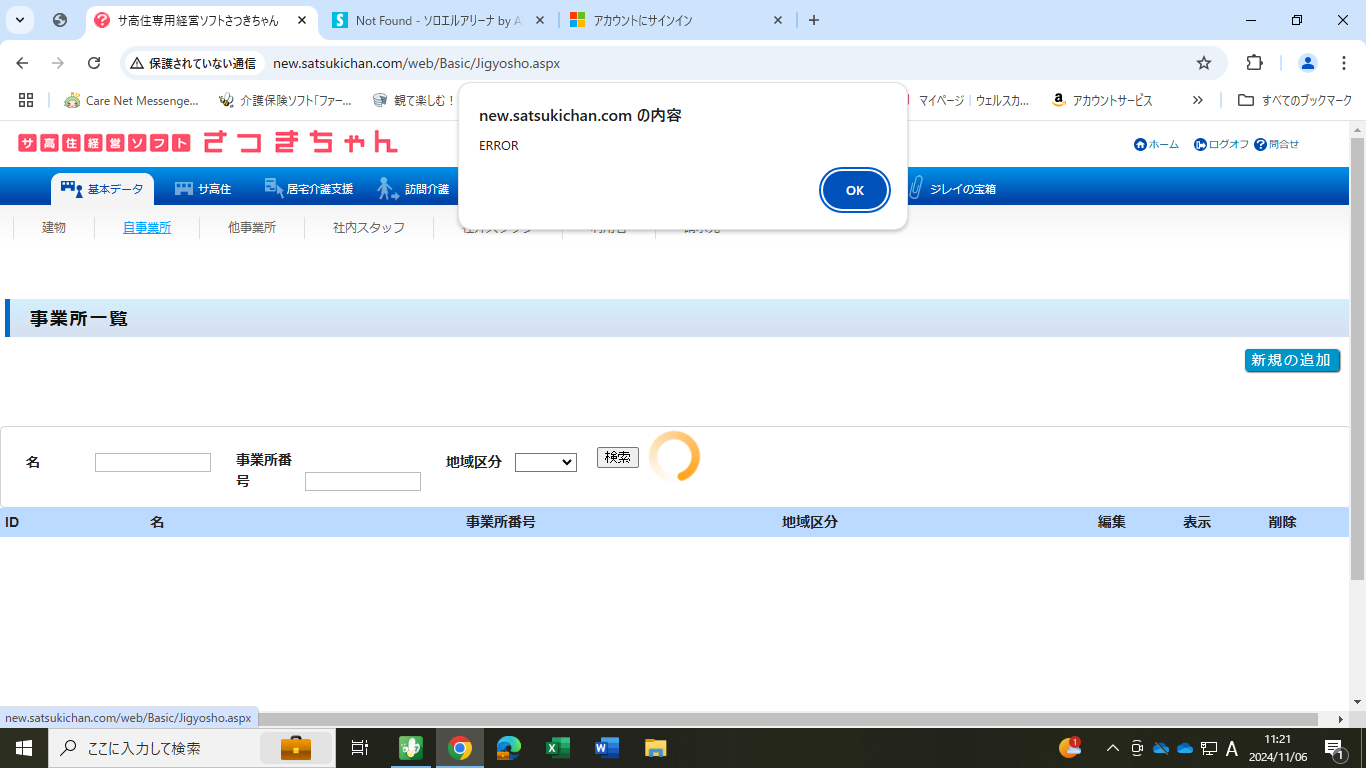
Task: Expand the hidden bookmarks chevron
Action: tap(1198, 100)
